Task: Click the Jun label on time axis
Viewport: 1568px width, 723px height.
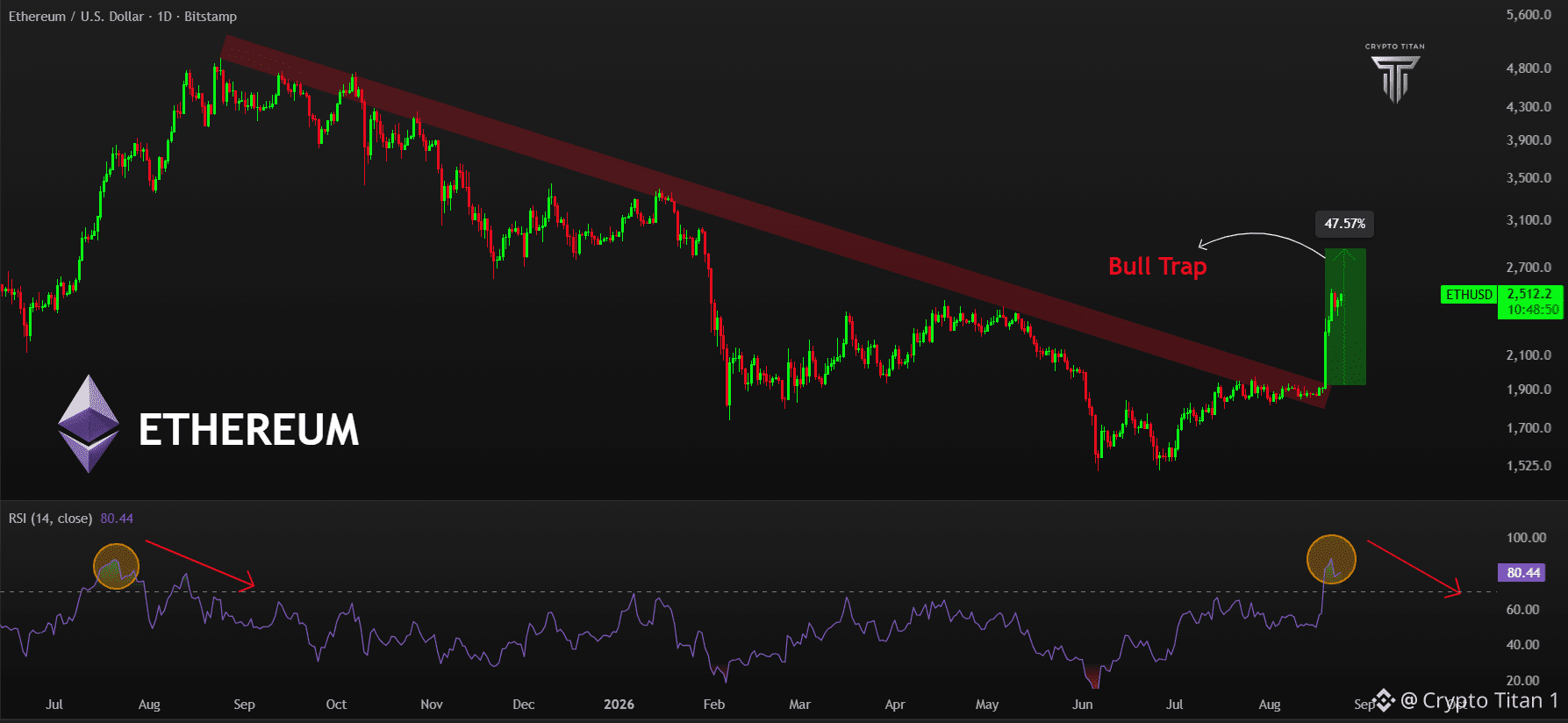Action: pos(1083,705)
